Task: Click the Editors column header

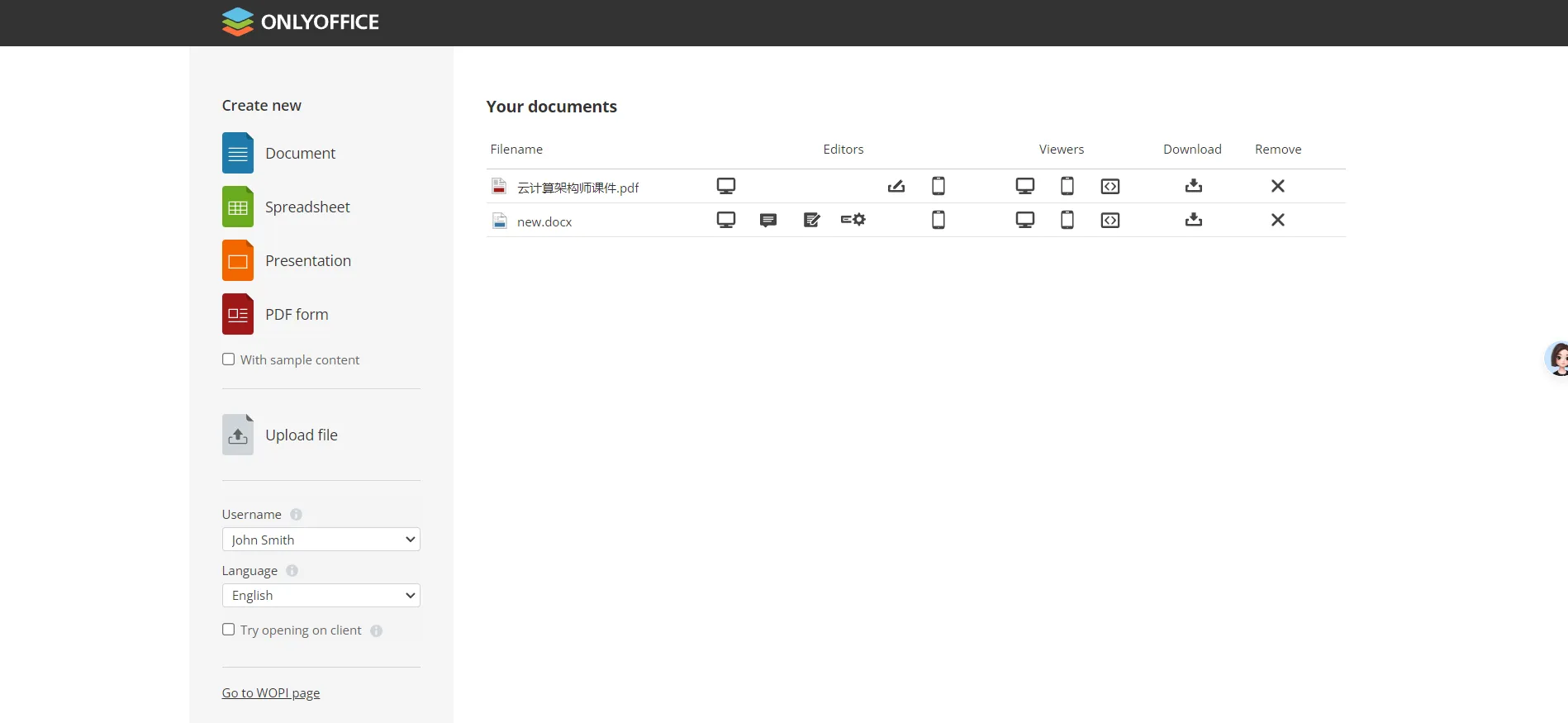Action: (x=843, y=150)
